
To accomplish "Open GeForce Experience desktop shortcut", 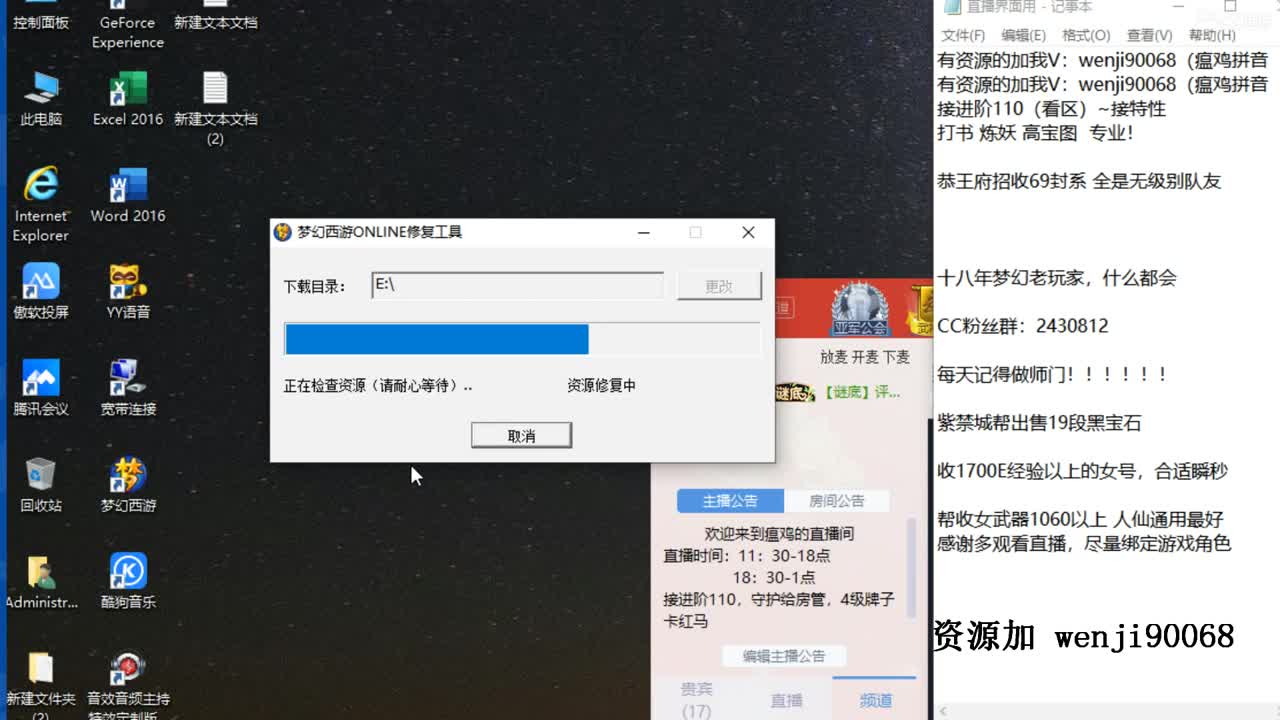I will coord(128,24).
